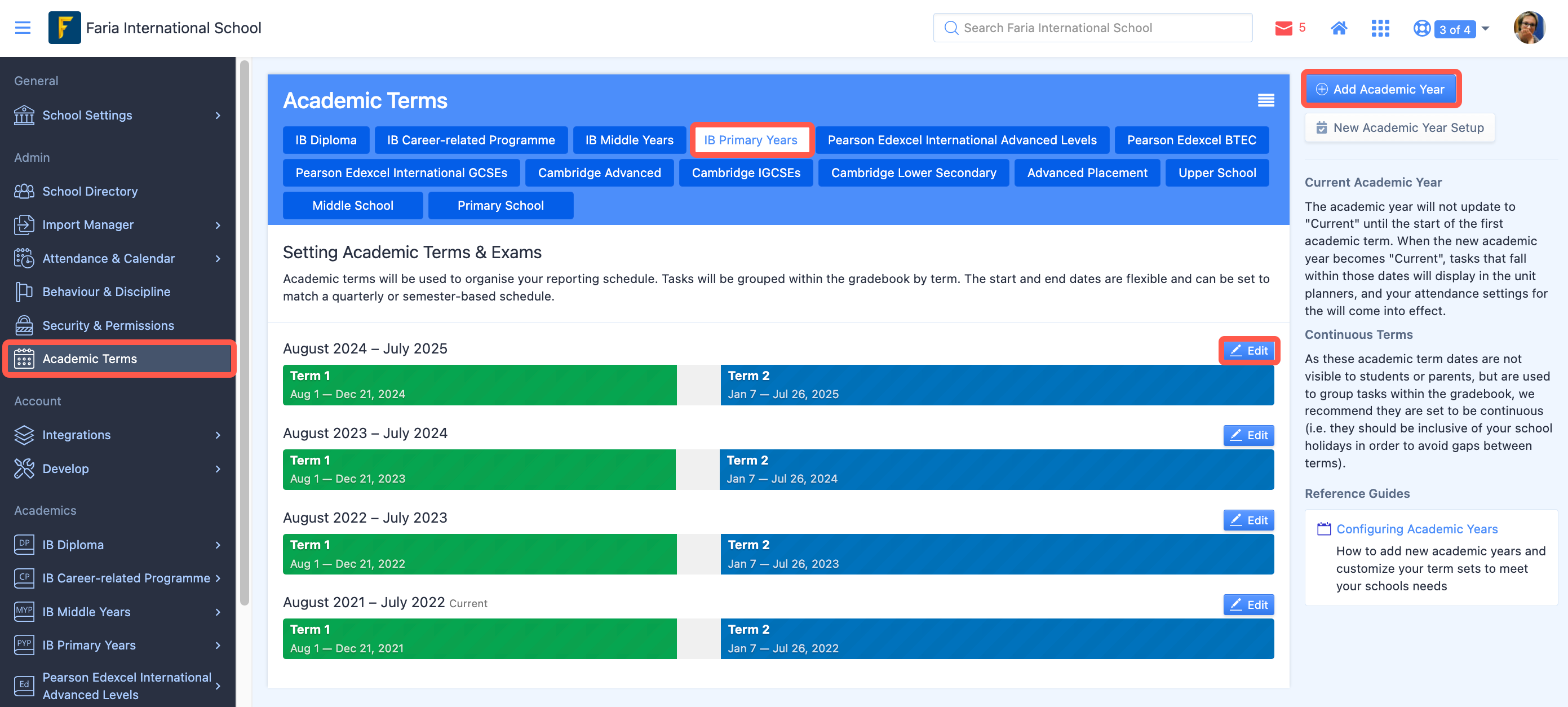
Task: Expand Import Manager submenu
Action: (x=218, y=225)
